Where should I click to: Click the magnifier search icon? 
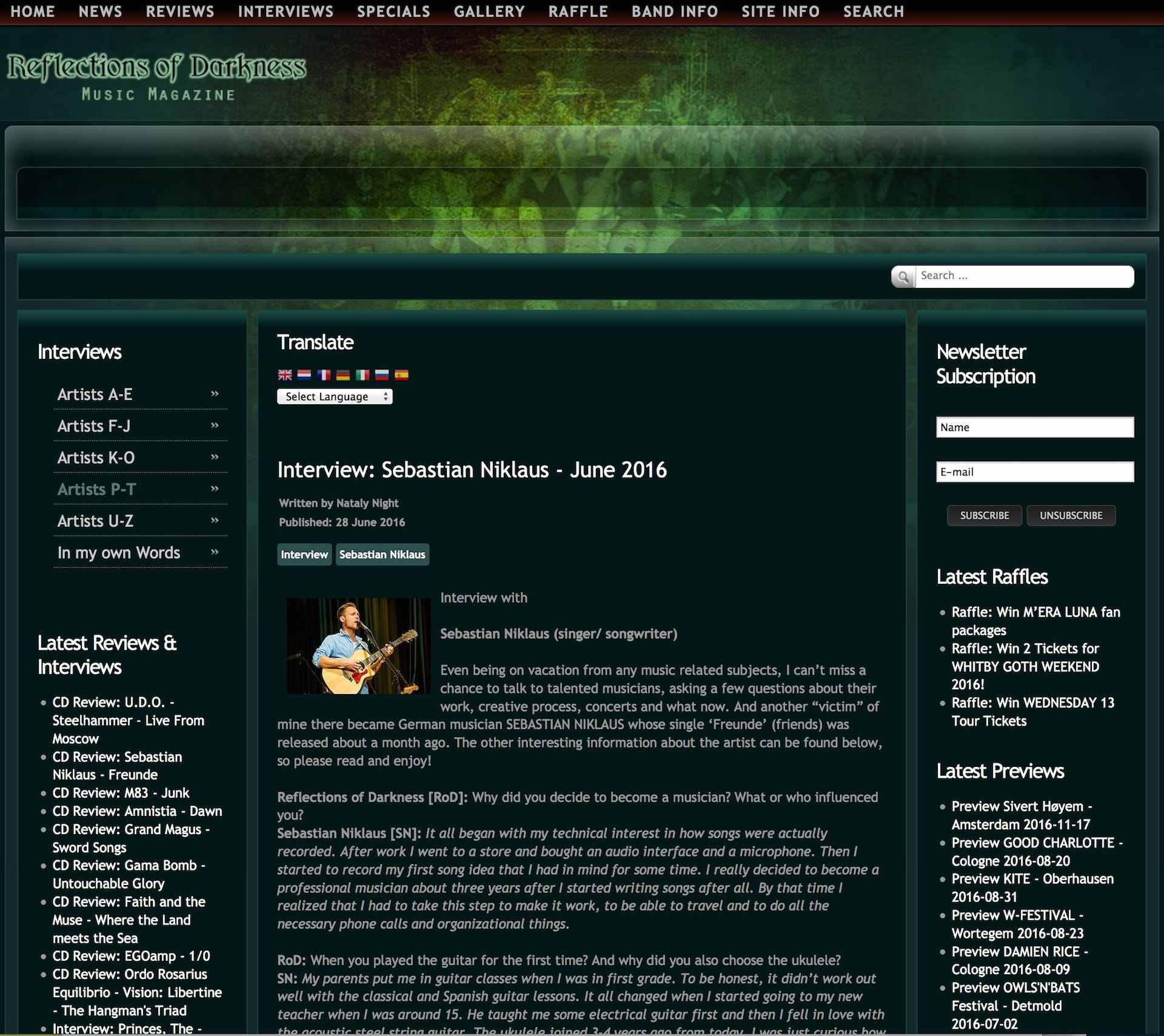903,277
